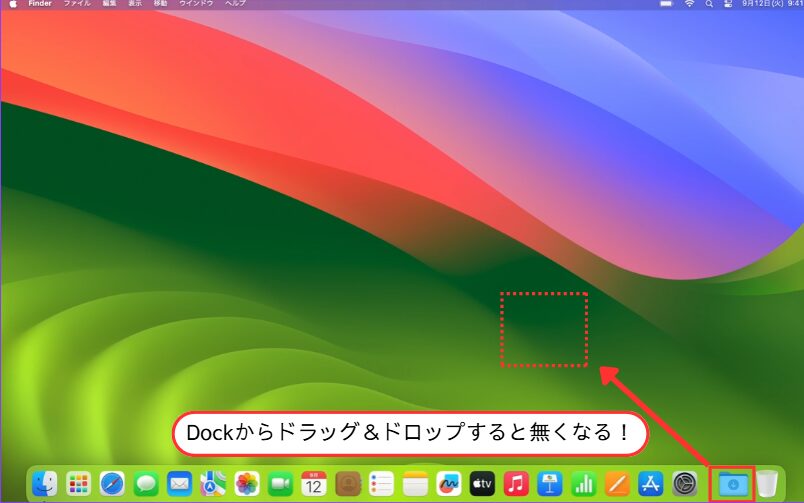
Task: Open the Calendar app in Dock
Action: [x=314, y=484]
